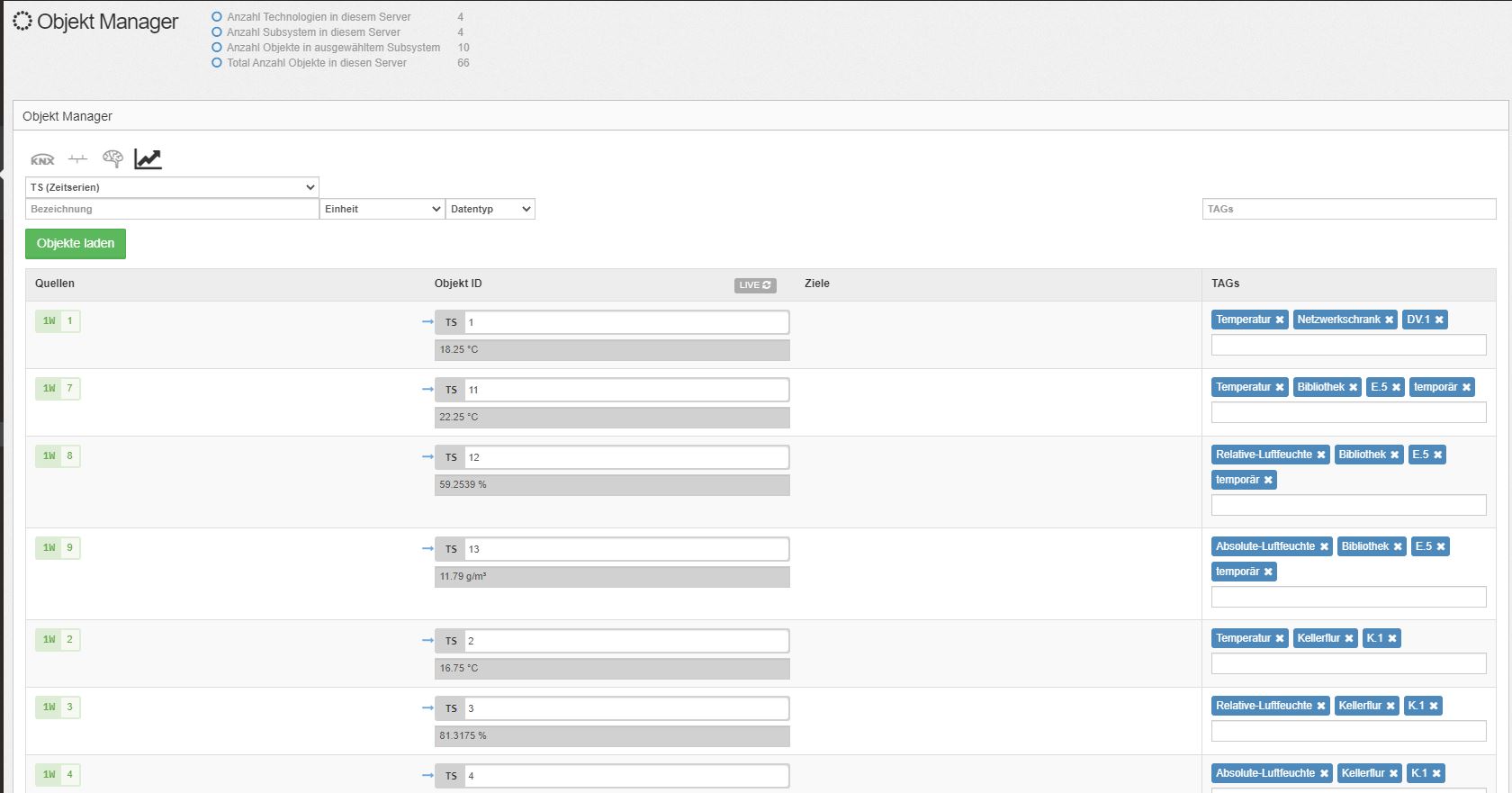The height and width of the screenshot is (793, 1512).
Task: Click the tag input box in the TS 1 row
Action: [x=1348, y=345]
